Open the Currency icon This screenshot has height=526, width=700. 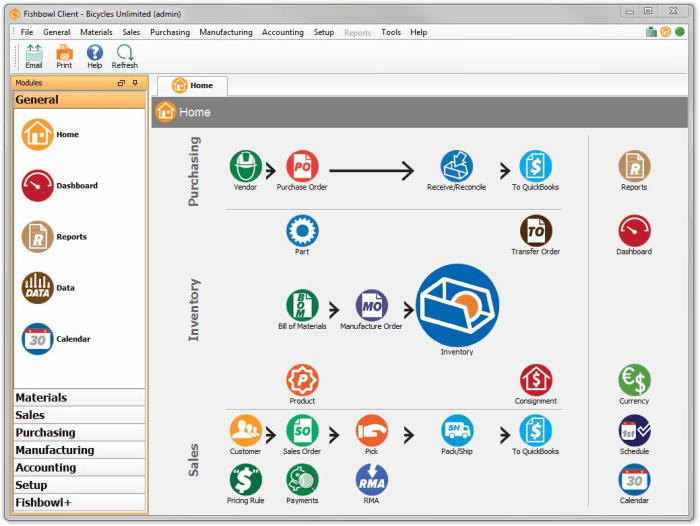(634, 380)
